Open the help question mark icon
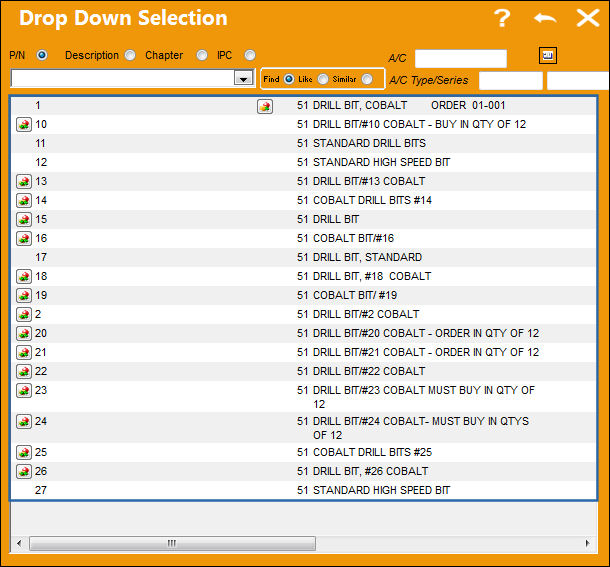The image size is (610, 567). click(x=502, y=18)
